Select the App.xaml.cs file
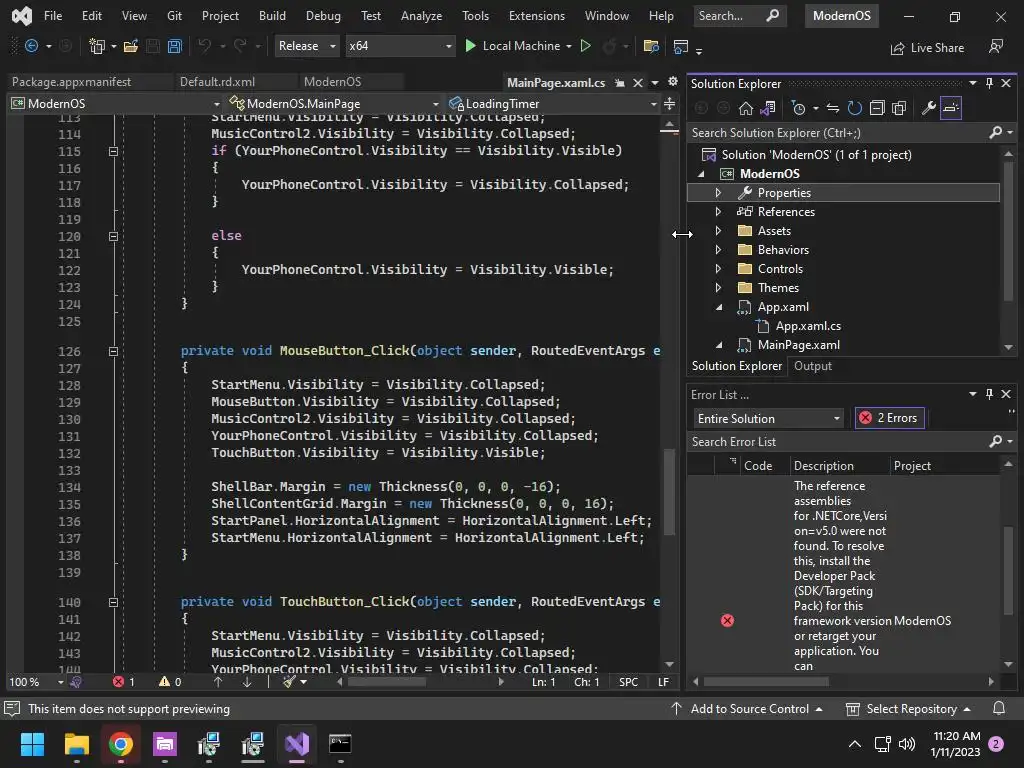 coord(808,326)
